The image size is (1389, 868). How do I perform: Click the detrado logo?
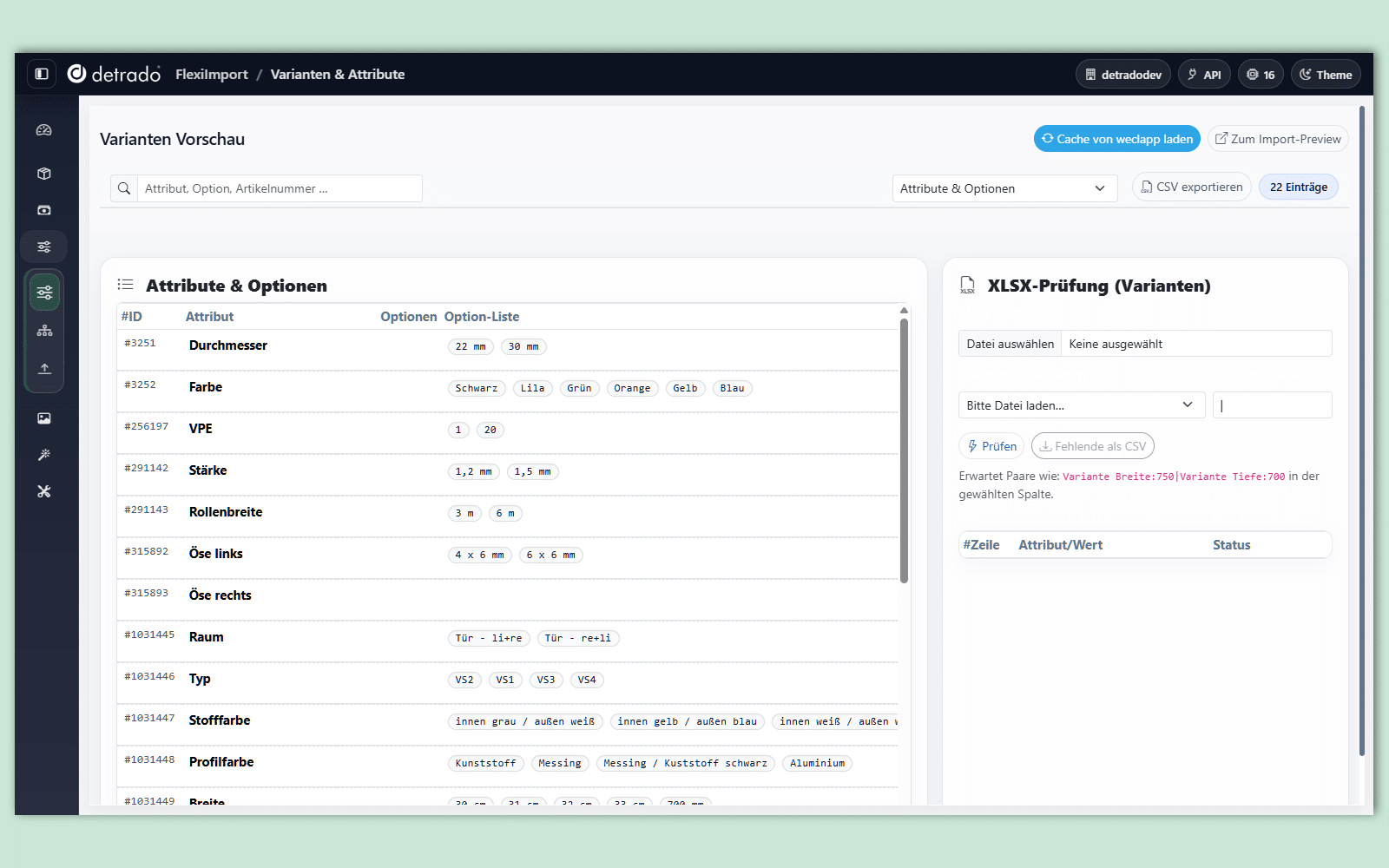point(115,75)
